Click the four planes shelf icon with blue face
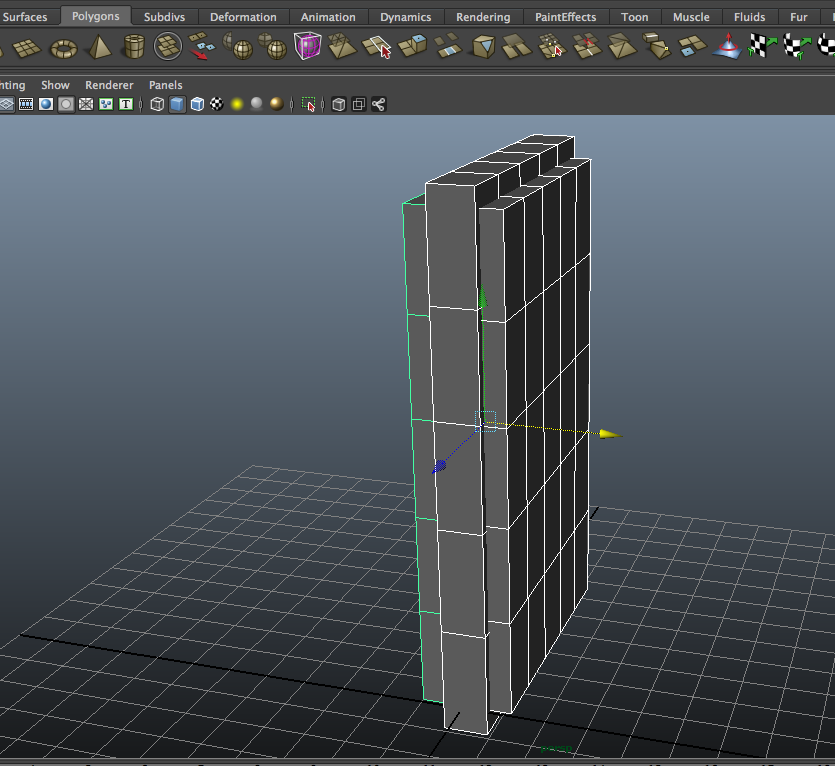835x766 pixels. [692, 46]
